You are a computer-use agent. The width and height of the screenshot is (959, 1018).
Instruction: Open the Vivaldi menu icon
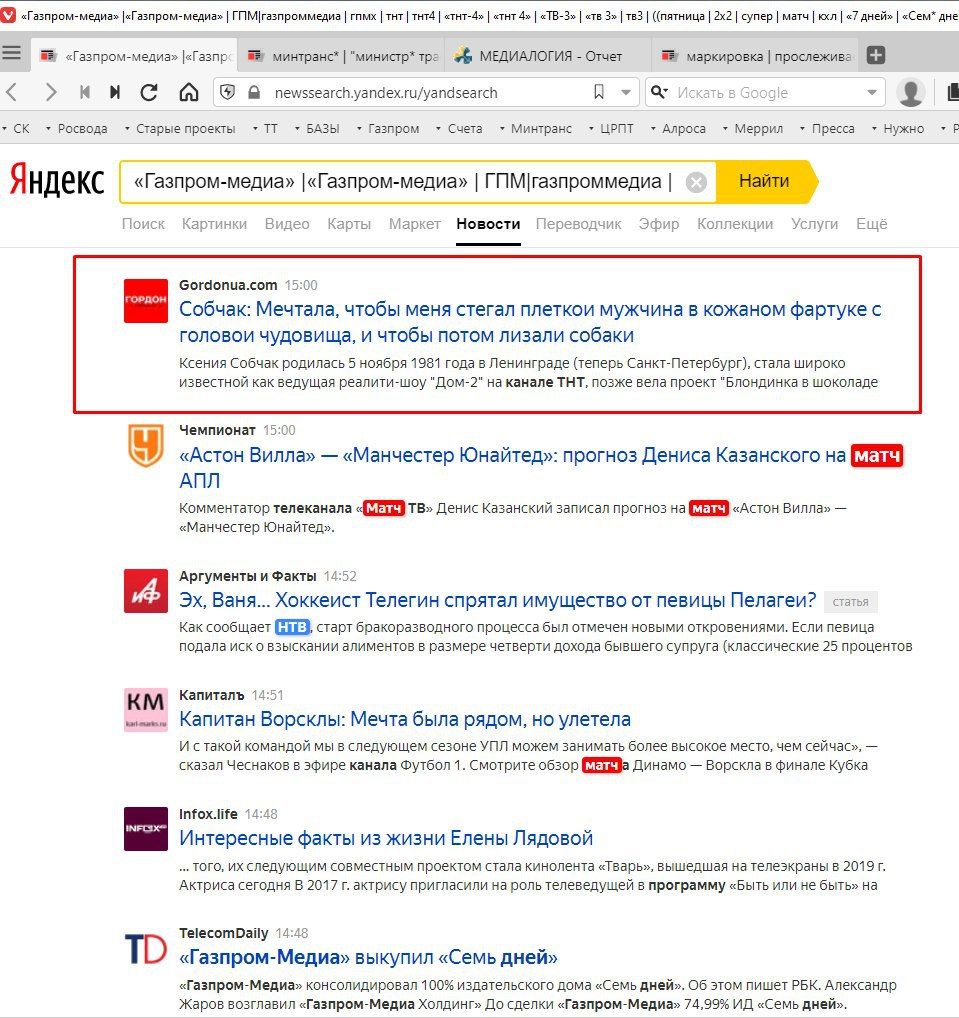point(7,16)
